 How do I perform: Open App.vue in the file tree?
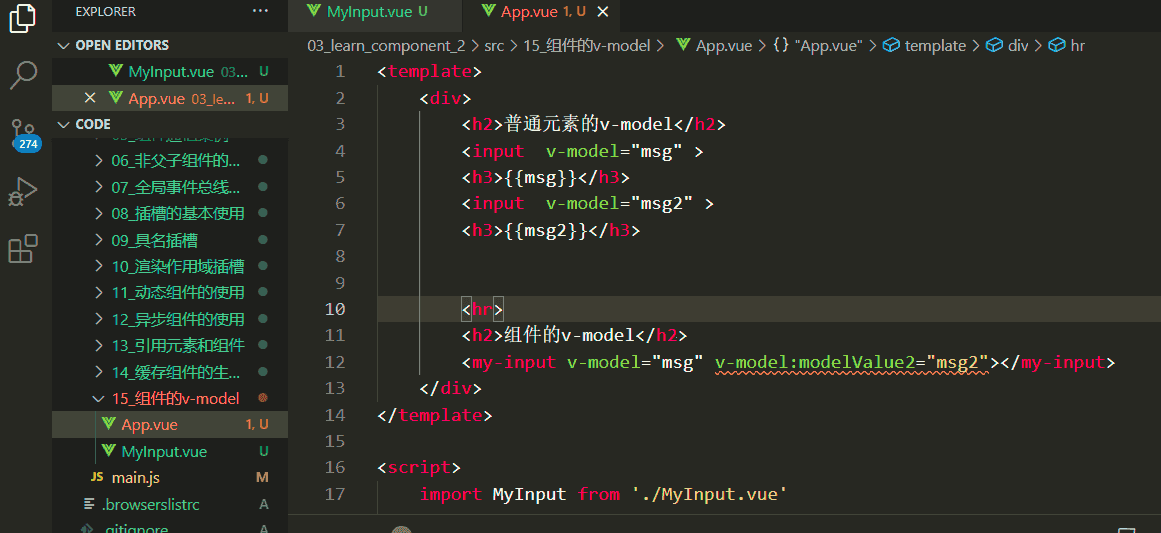tap(170, 425)
